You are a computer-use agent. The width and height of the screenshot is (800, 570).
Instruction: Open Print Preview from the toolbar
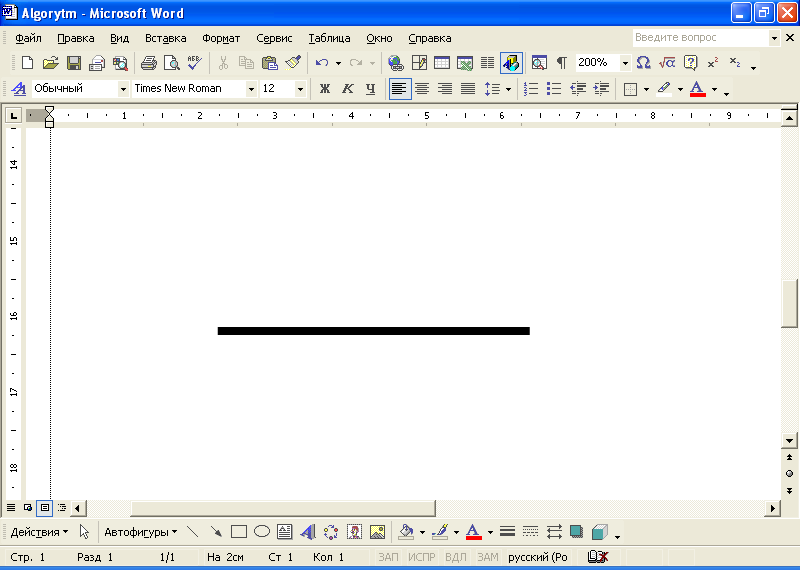172,63
